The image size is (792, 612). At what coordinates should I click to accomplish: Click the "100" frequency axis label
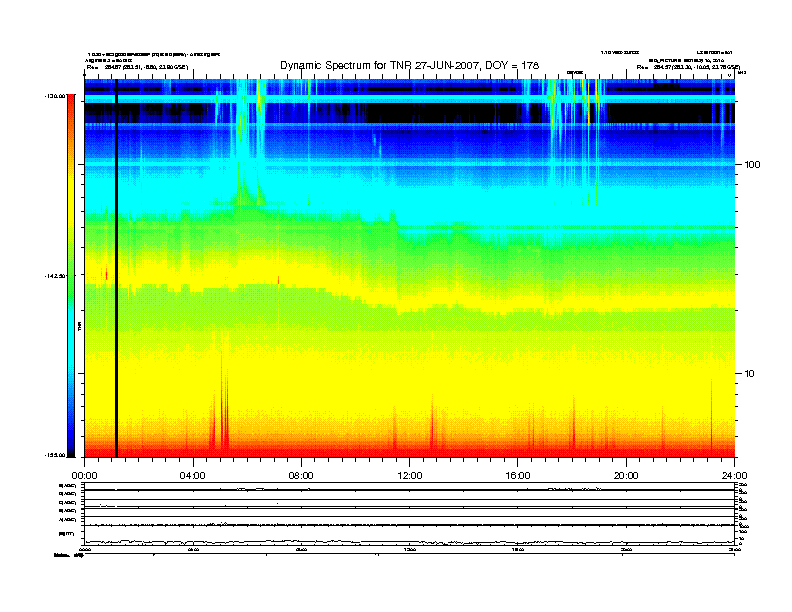tap(752, 165)
